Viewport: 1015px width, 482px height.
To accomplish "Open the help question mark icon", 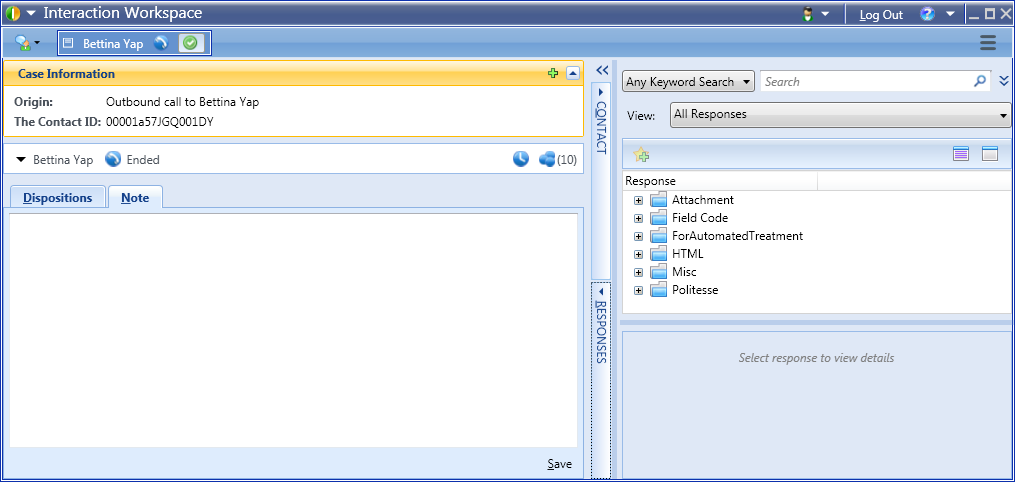I will [926, 14].
